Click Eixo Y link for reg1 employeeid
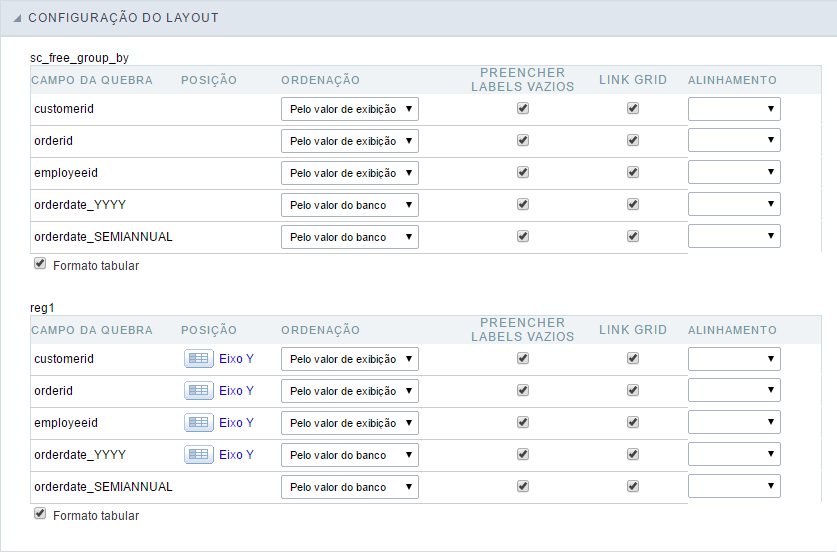Image resolution: width=837 pixels, height=552 pixels. coord(236,423)
